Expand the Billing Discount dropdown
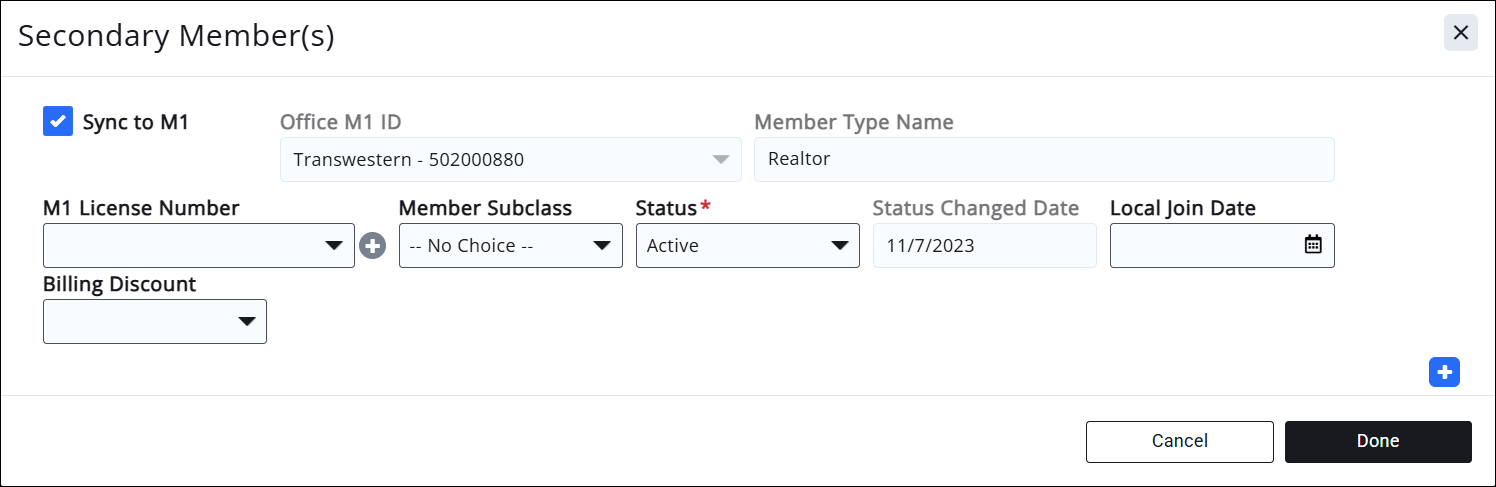1496x487 pixels. point(154,322)
